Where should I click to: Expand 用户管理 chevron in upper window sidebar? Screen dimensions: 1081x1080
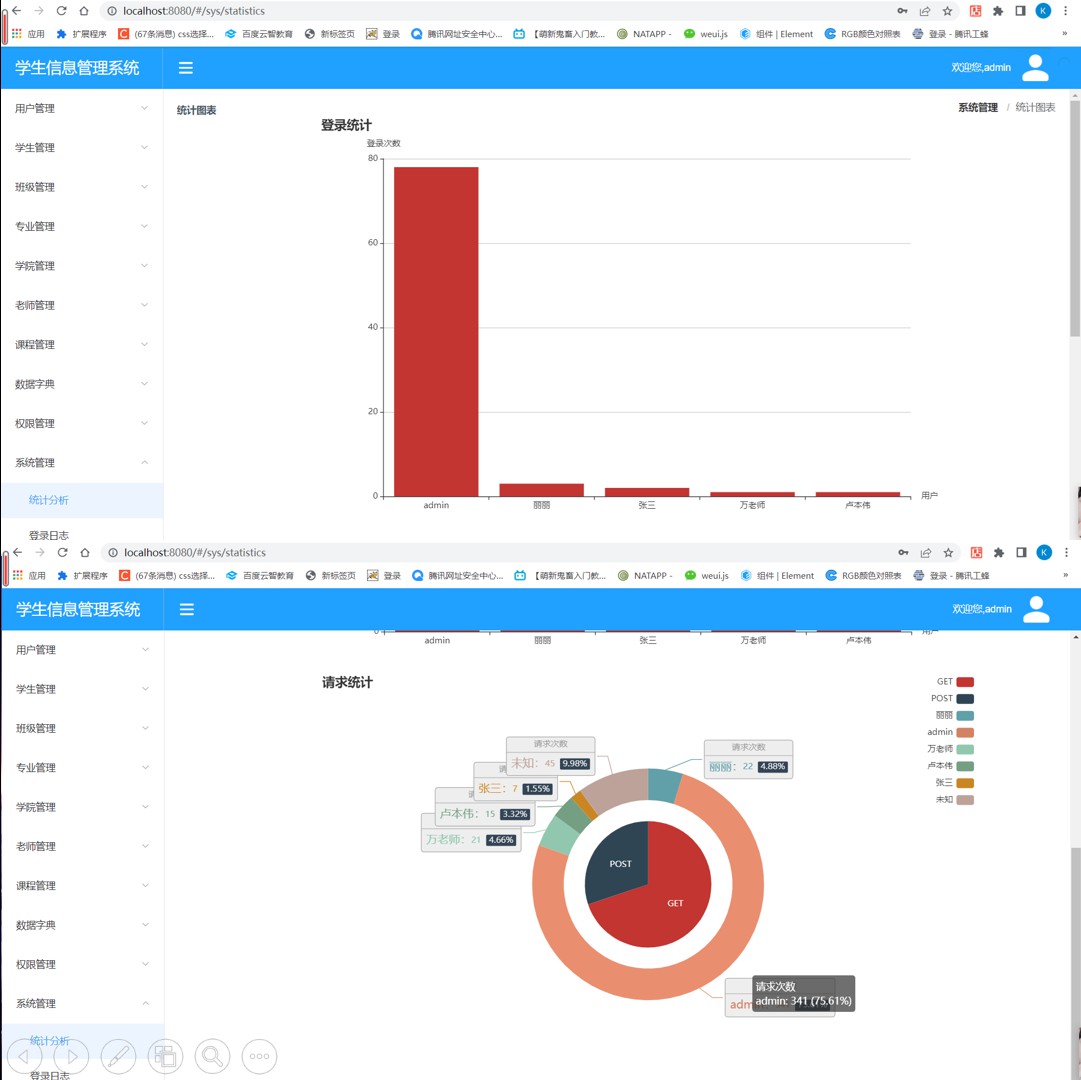(x=144, y=108)
